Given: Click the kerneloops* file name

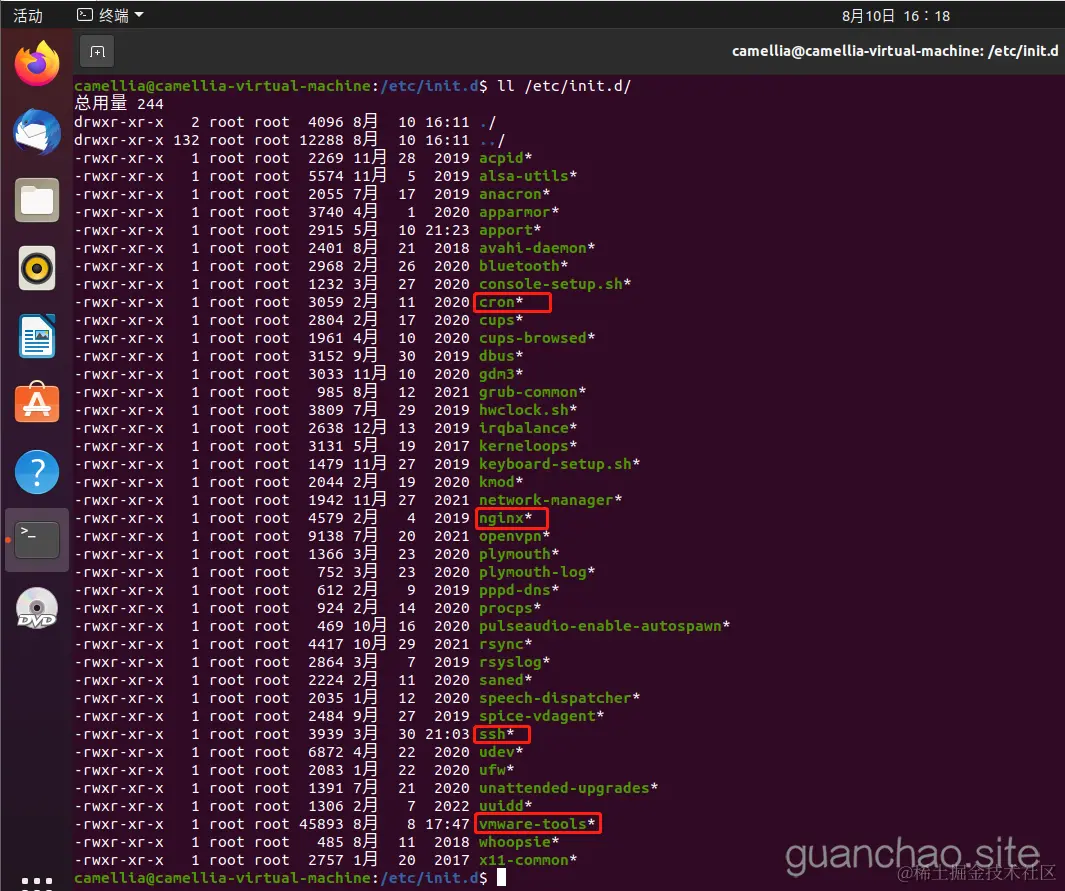Looking at the screenshot, I should 528,446.
